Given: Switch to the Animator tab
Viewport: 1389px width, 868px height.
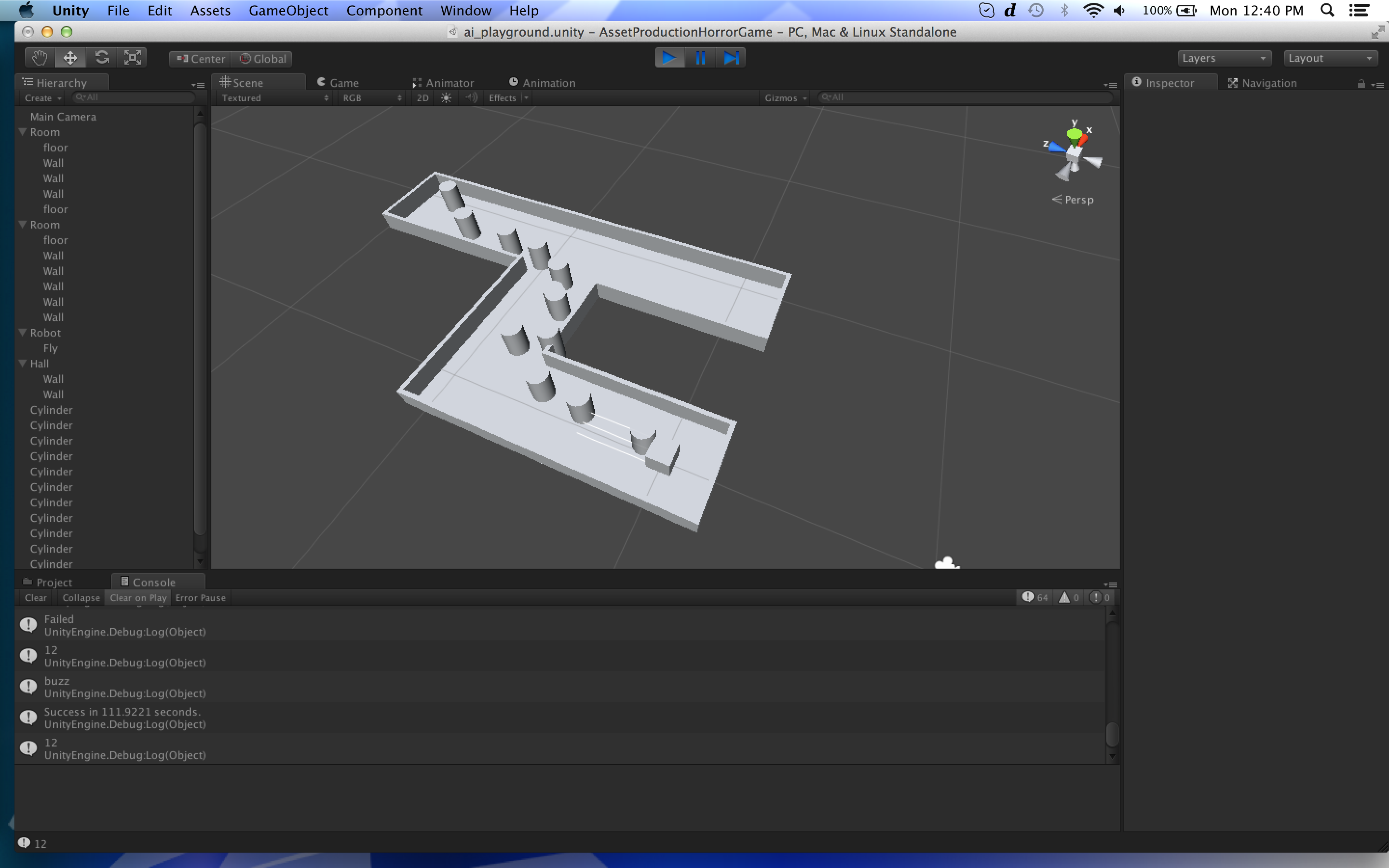Looking at the screenshot, I should (443, 82).
